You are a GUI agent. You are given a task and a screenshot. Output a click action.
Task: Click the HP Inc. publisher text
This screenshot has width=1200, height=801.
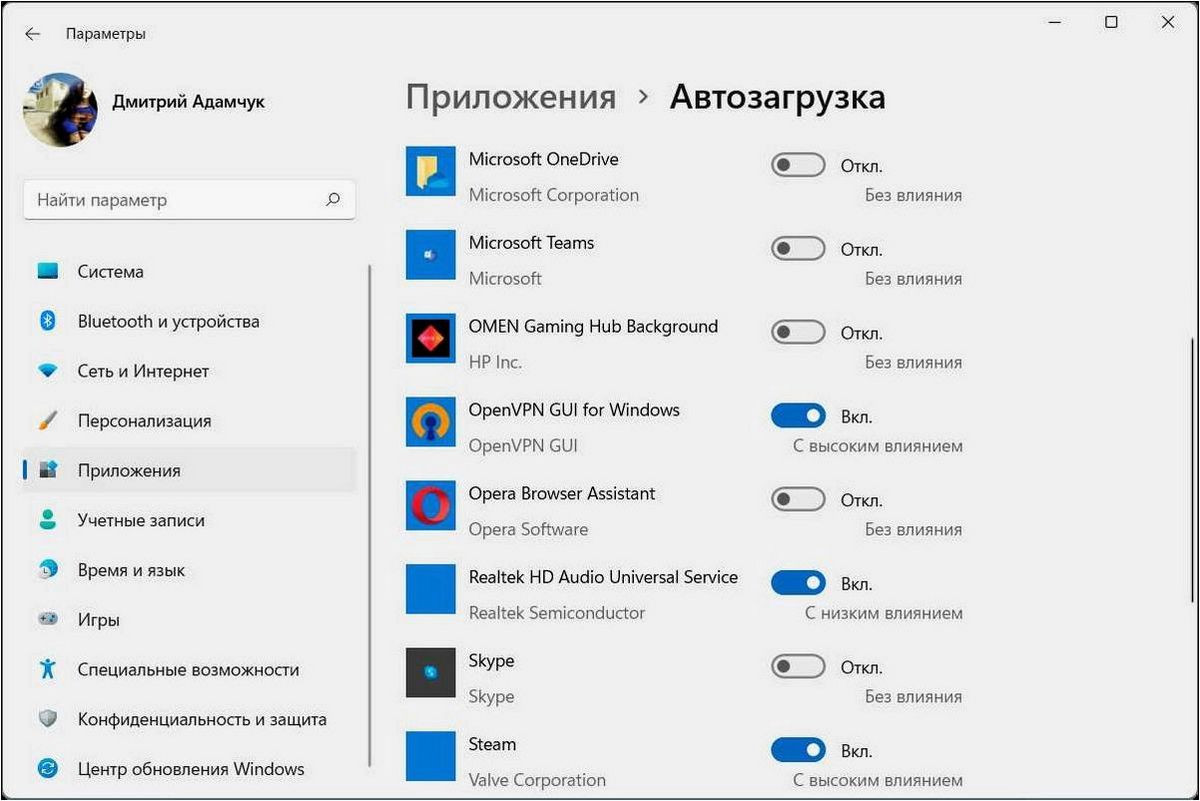(495, 362)
